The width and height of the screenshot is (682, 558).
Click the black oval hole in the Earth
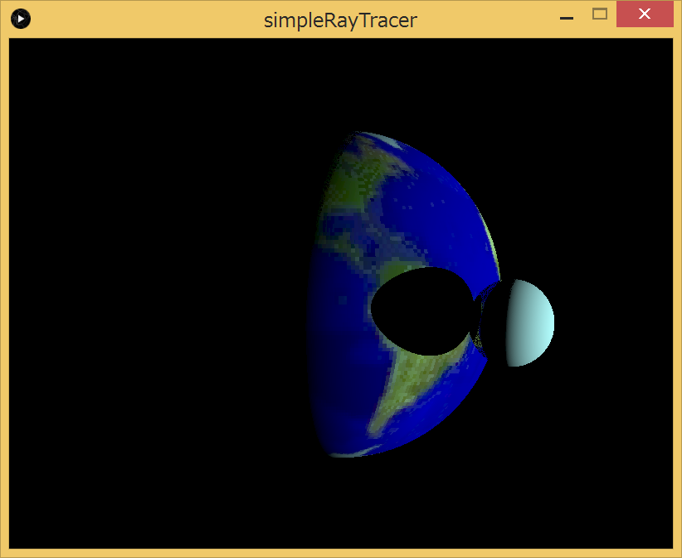click(x=418, y=310)
